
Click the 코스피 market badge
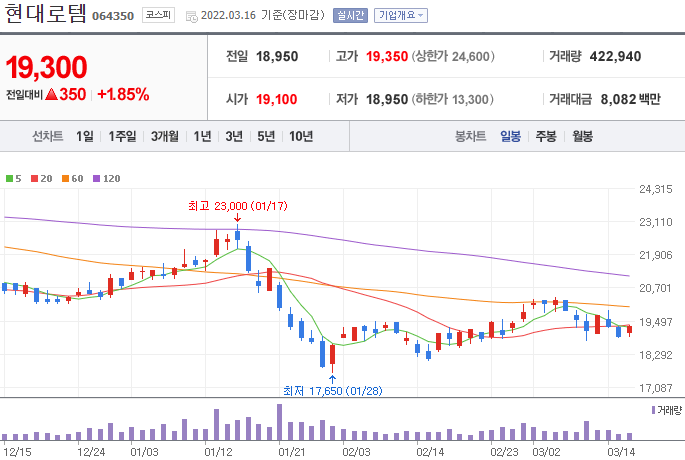point(158,15)
